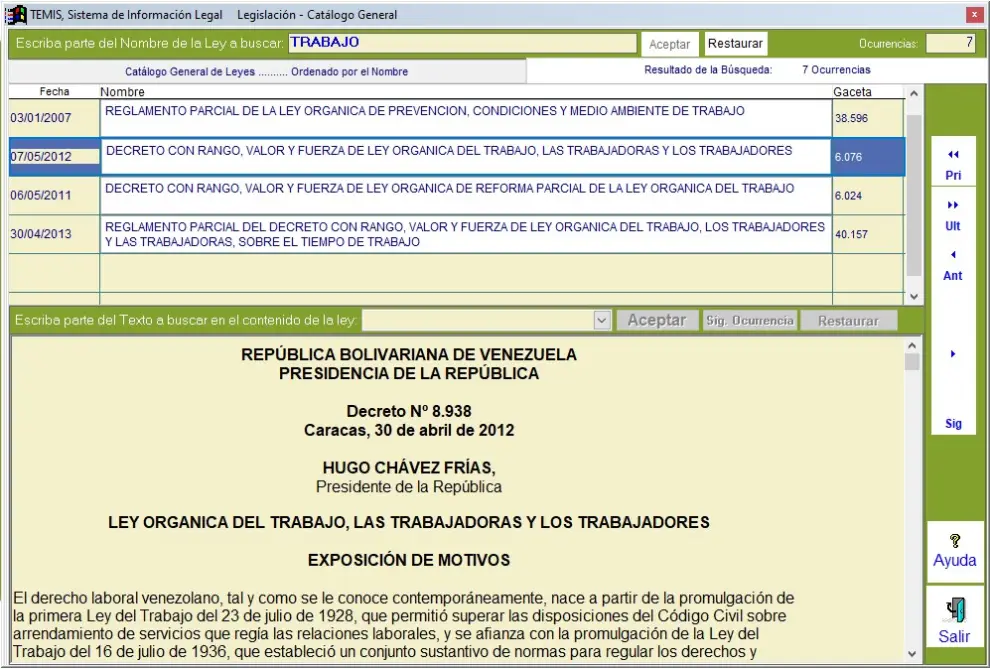The image size is (990, 669).
Task: Click the TEMIS application icon in the title bar
Action: 16,14
